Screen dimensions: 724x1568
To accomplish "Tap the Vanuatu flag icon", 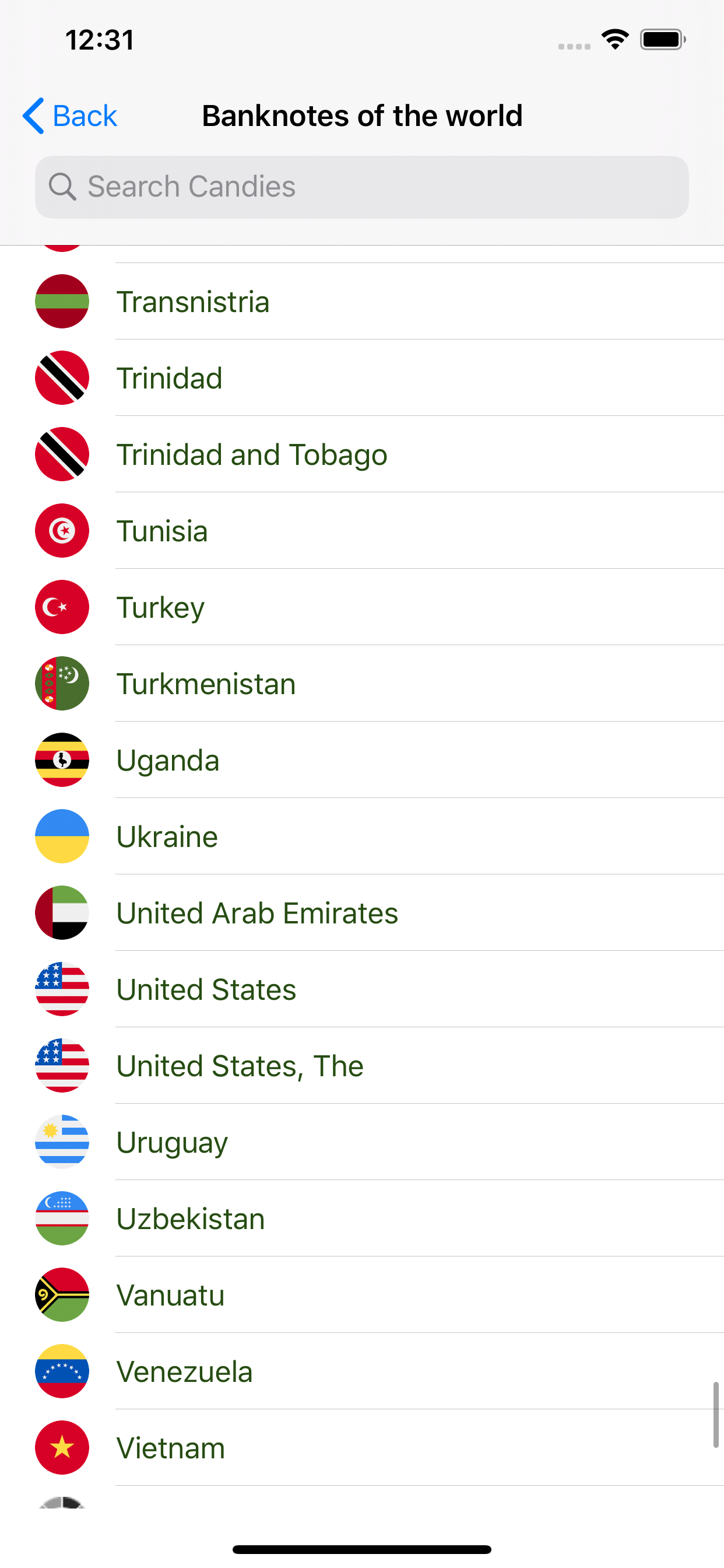I will pos(62,1294).
